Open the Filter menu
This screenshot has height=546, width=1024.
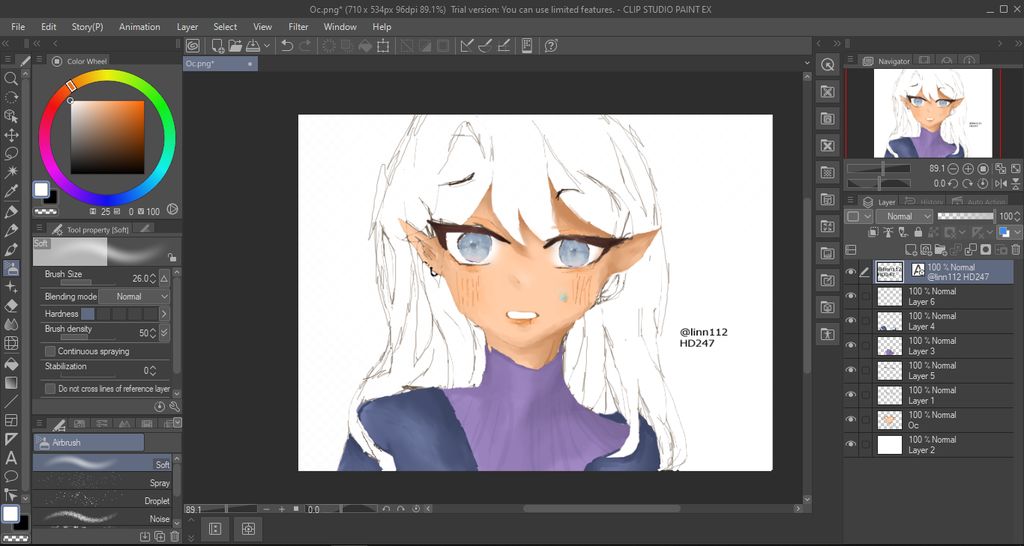(298, 27)
